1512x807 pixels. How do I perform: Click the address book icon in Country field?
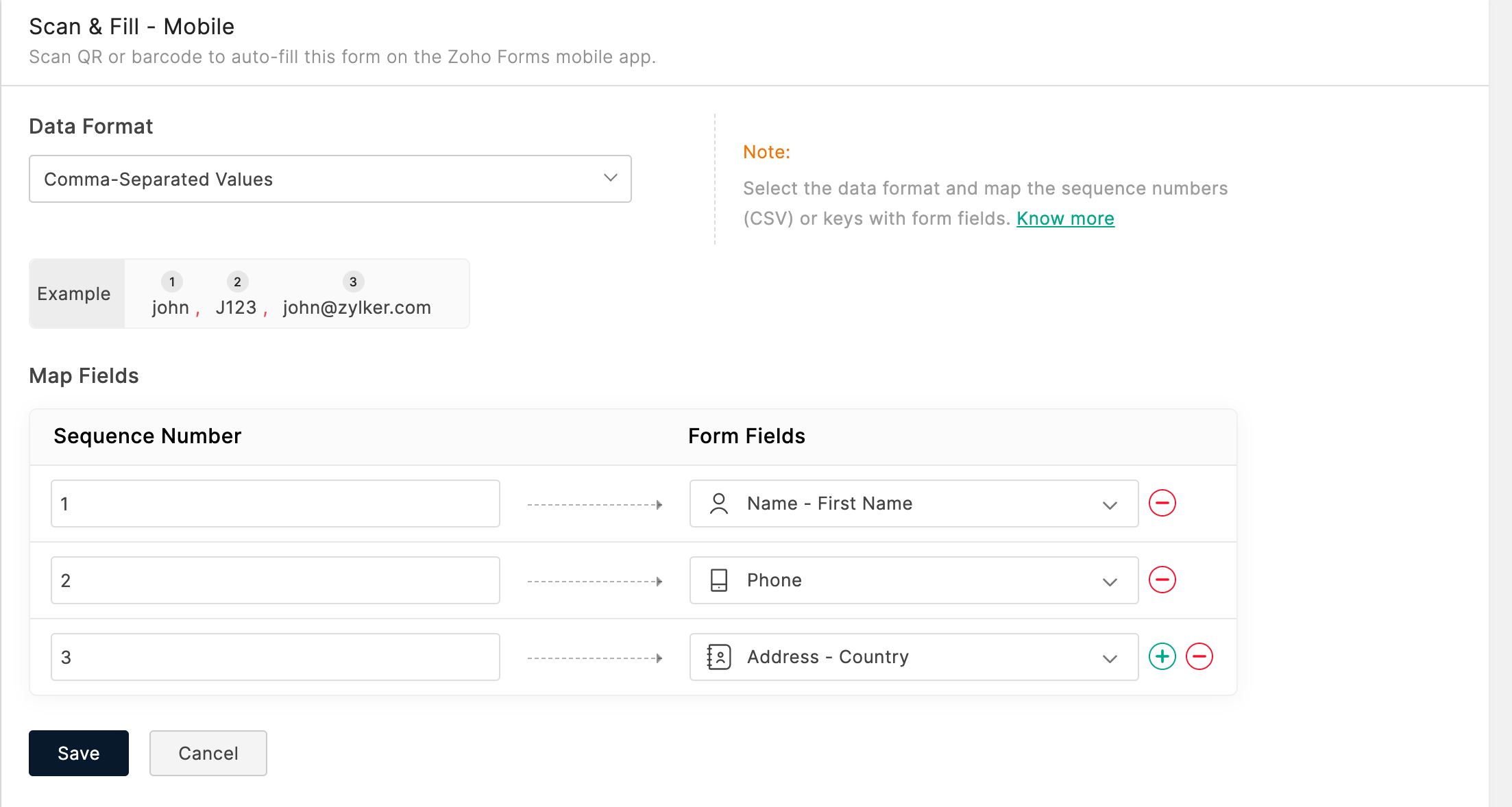tap(718, 657)
